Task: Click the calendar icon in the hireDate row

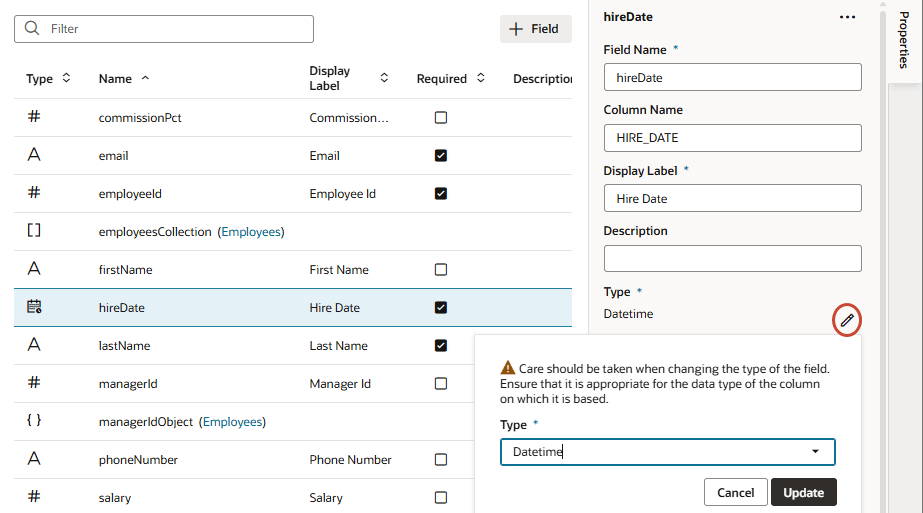Action: point(34,307)
